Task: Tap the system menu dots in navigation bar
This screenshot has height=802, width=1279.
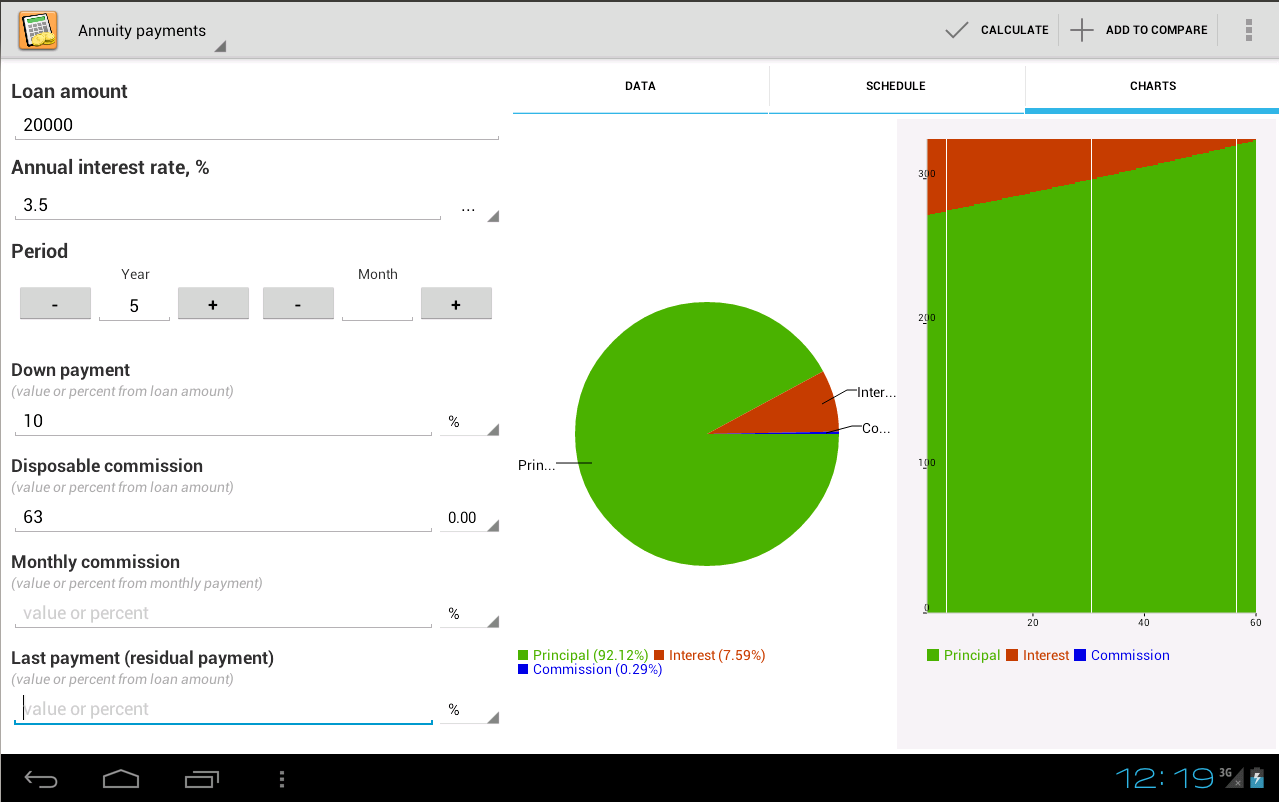Action: (282, 778)
